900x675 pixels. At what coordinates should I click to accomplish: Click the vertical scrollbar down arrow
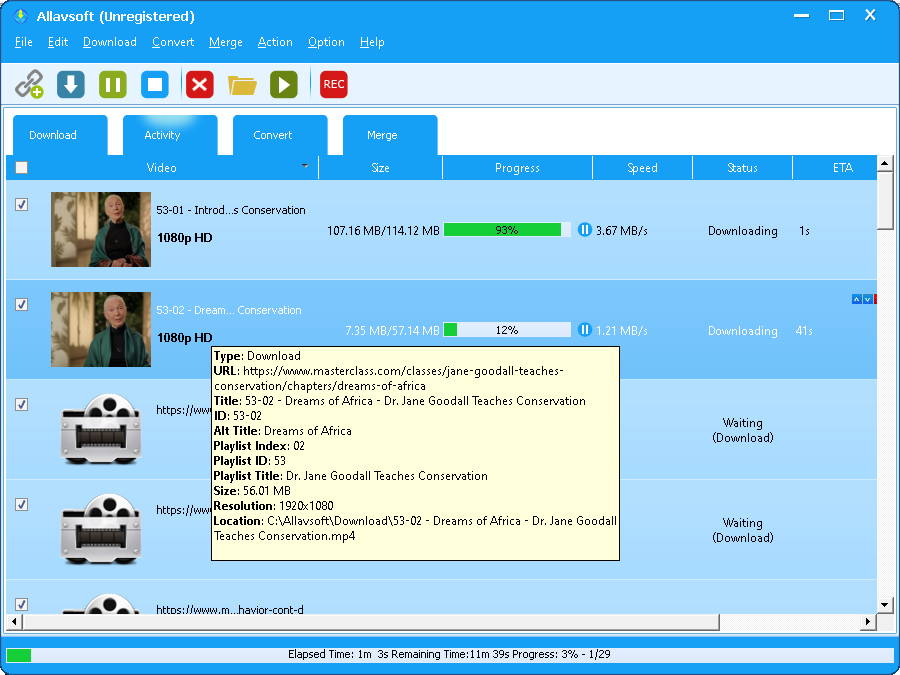click(x=885, y=604)
